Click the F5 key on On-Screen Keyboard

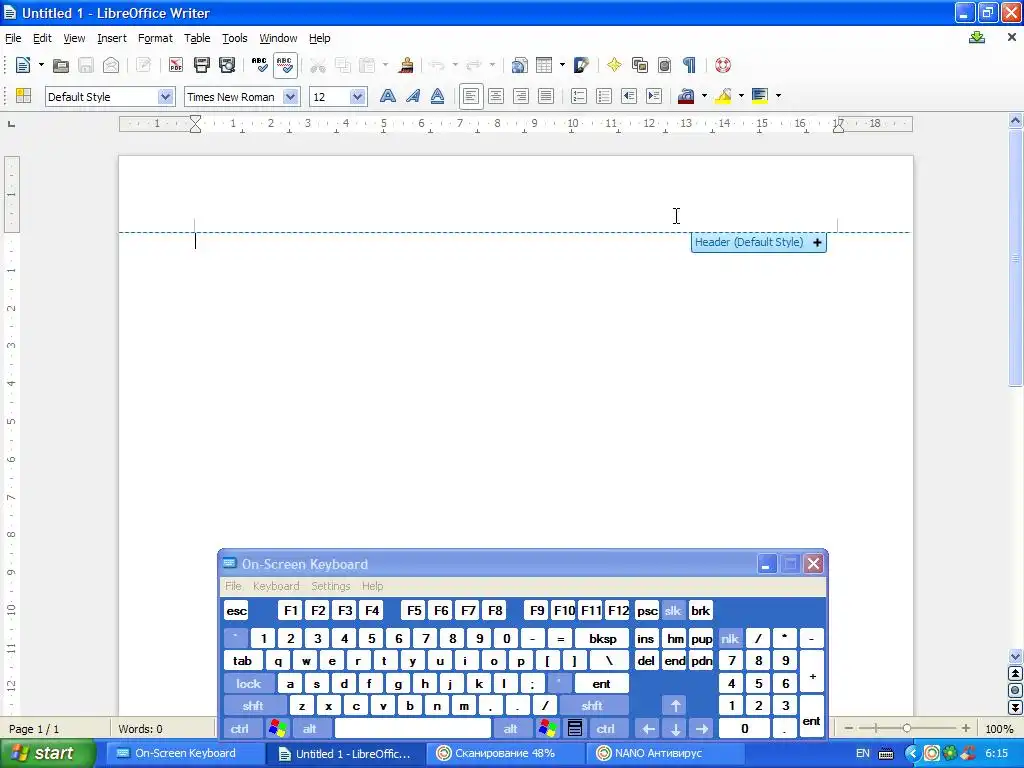coord(414,611)
